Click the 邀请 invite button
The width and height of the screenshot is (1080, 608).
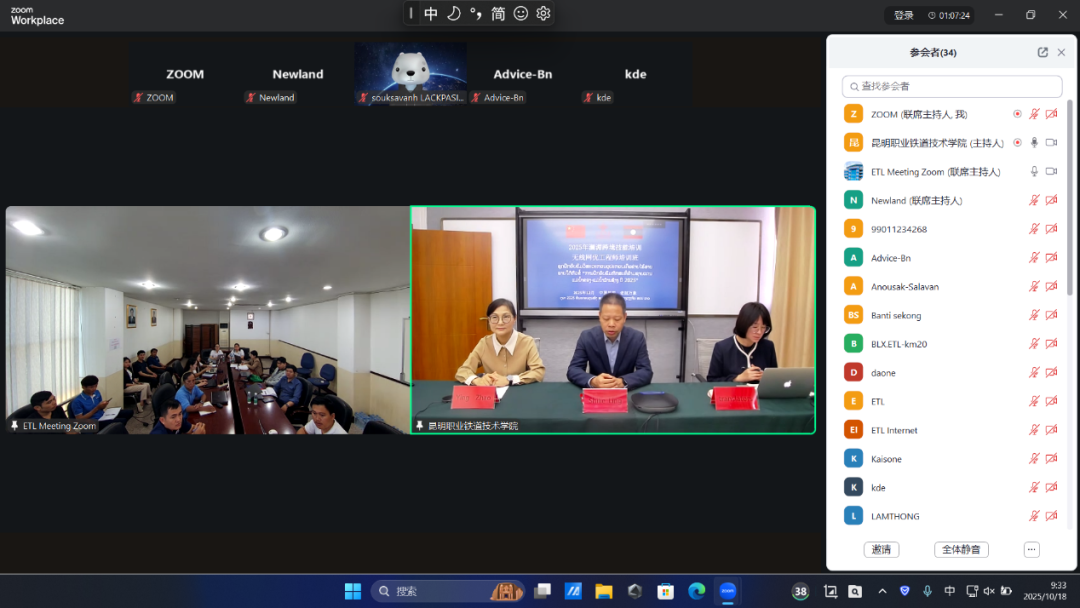pos(881,550)
